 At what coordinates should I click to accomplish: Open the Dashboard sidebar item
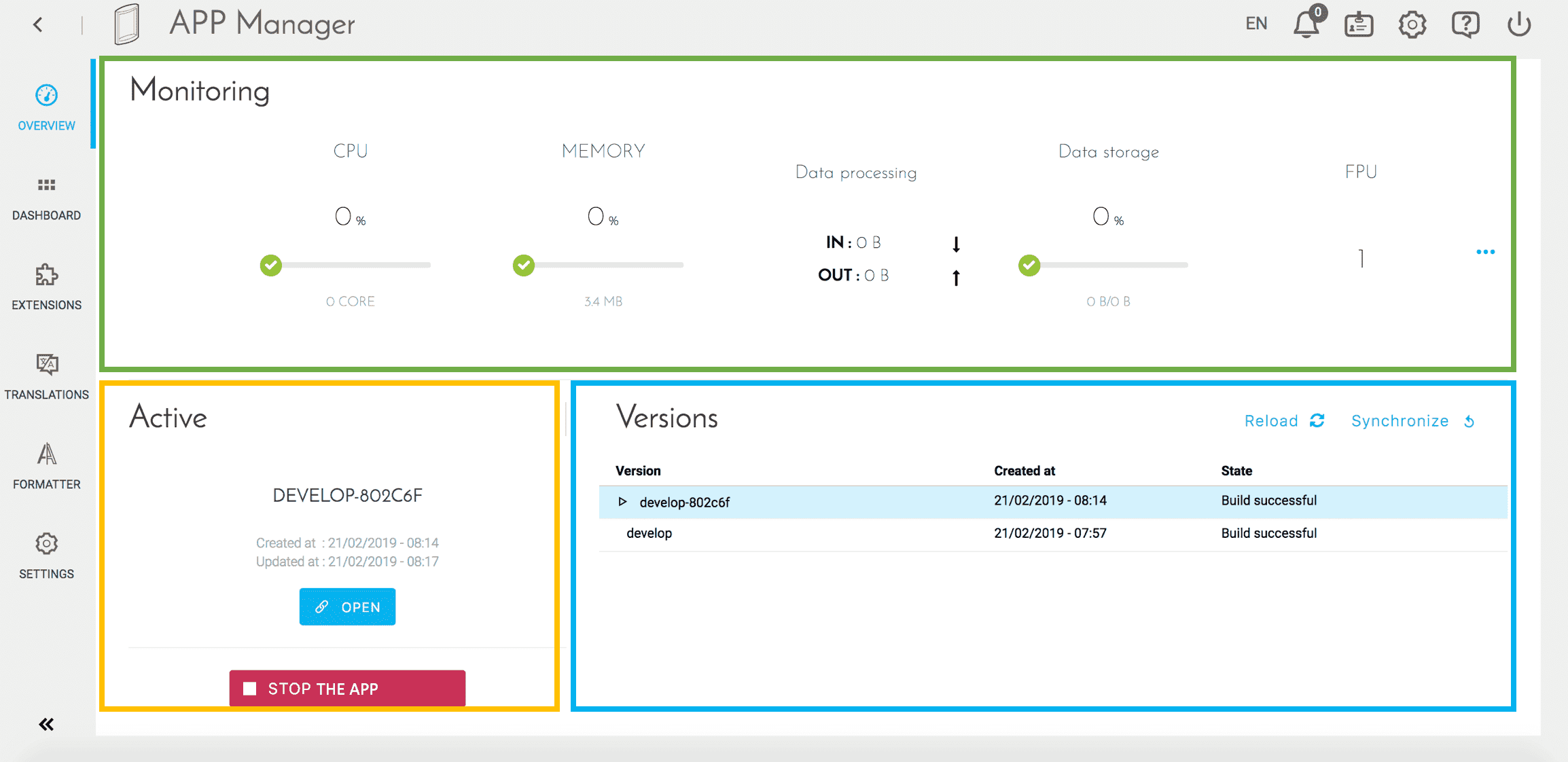click(46, 200)
